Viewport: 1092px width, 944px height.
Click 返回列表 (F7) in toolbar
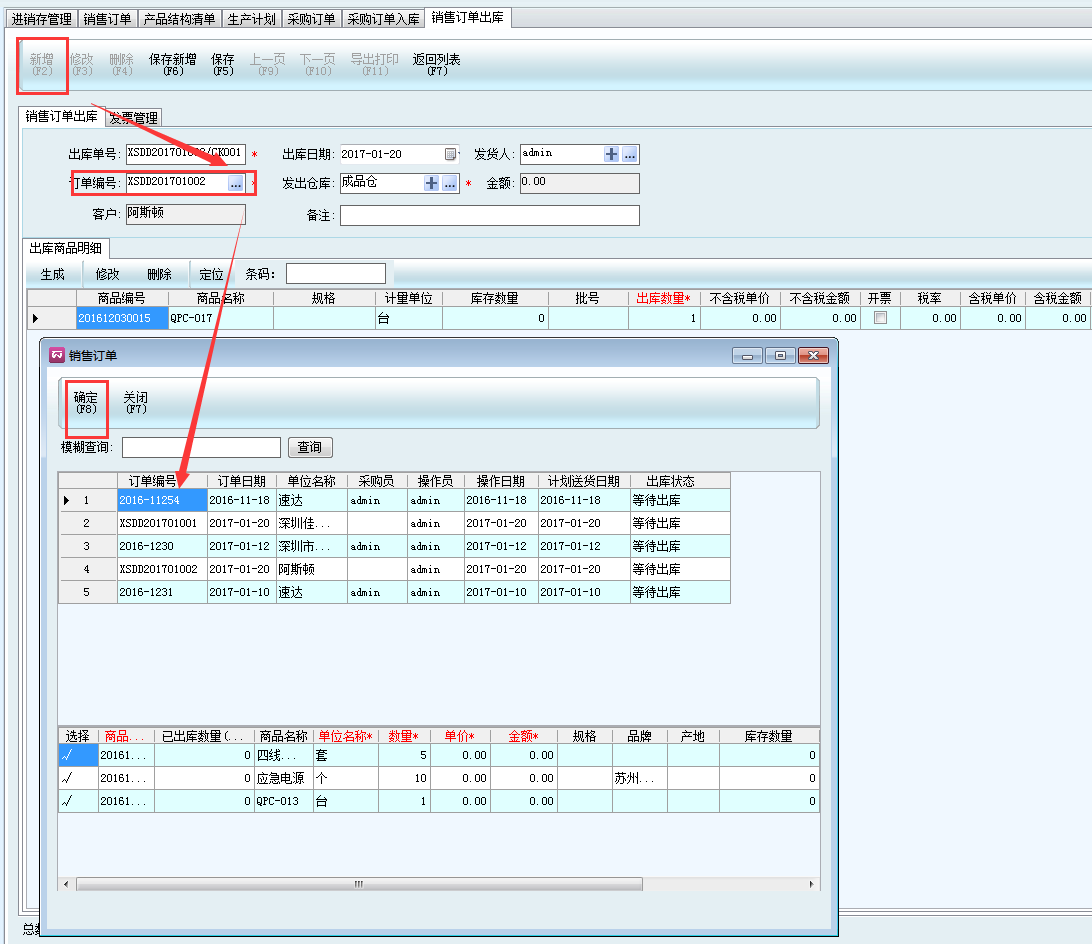tap(437, 64)
